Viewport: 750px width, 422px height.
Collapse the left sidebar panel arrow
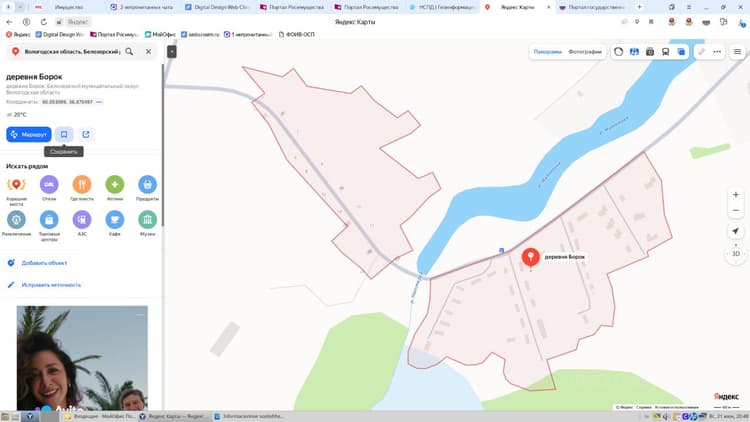coord(172,51)
